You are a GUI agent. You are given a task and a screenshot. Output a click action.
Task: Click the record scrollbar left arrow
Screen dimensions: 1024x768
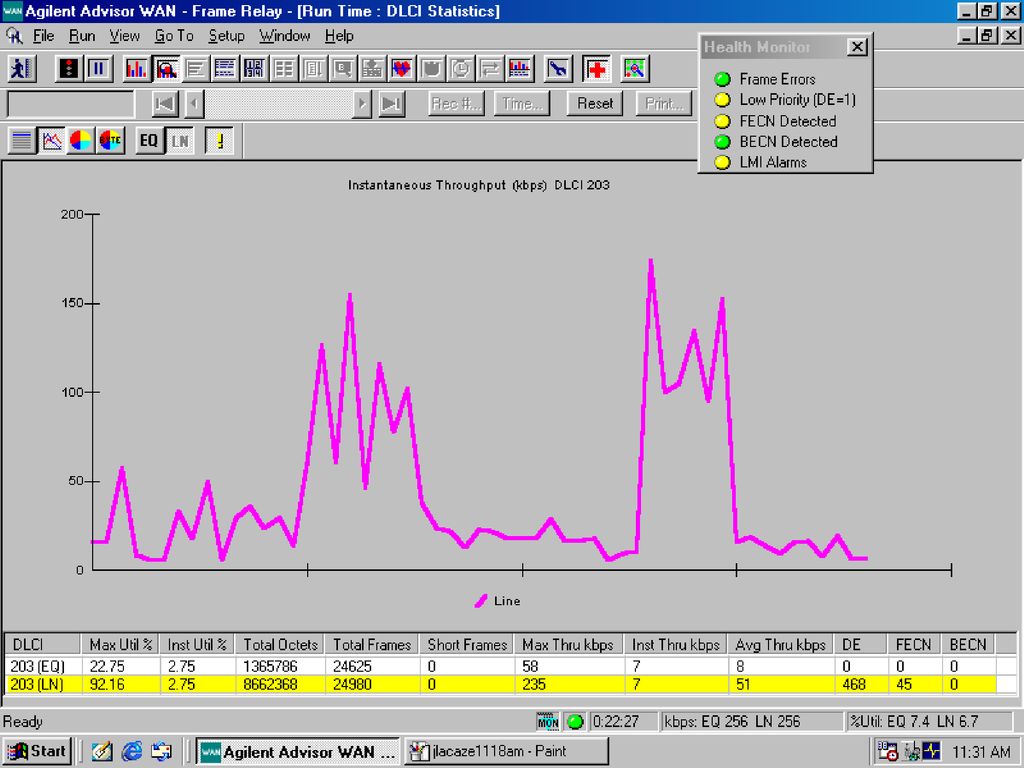pyautogui.click(x=194, y=103)
